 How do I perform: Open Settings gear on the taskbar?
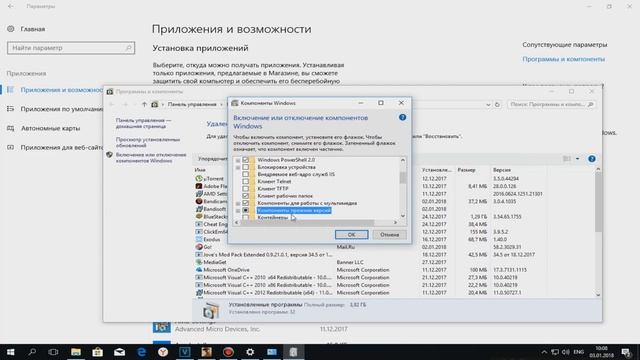(250, 352)
